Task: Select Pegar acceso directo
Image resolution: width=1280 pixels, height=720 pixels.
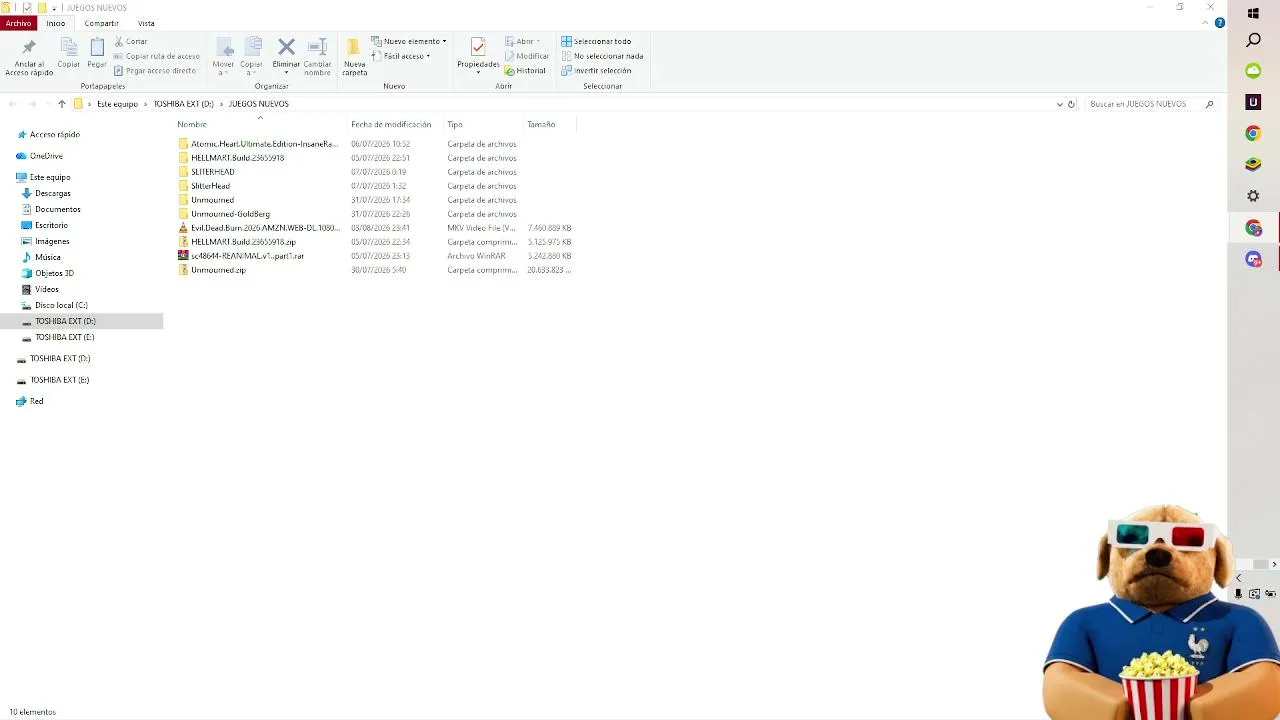Action: [155, 71]
